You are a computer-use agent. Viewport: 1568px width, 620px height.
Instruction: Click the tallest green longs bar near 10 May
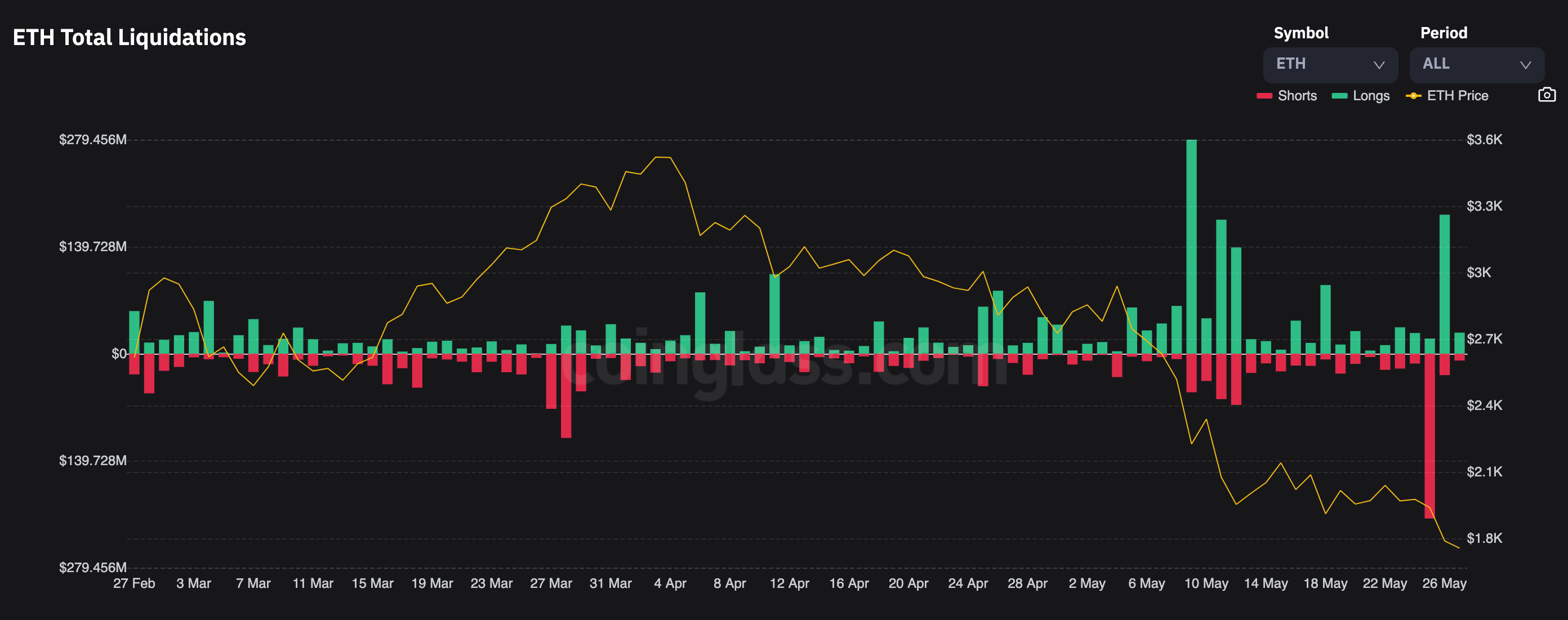coord(1191,243)
